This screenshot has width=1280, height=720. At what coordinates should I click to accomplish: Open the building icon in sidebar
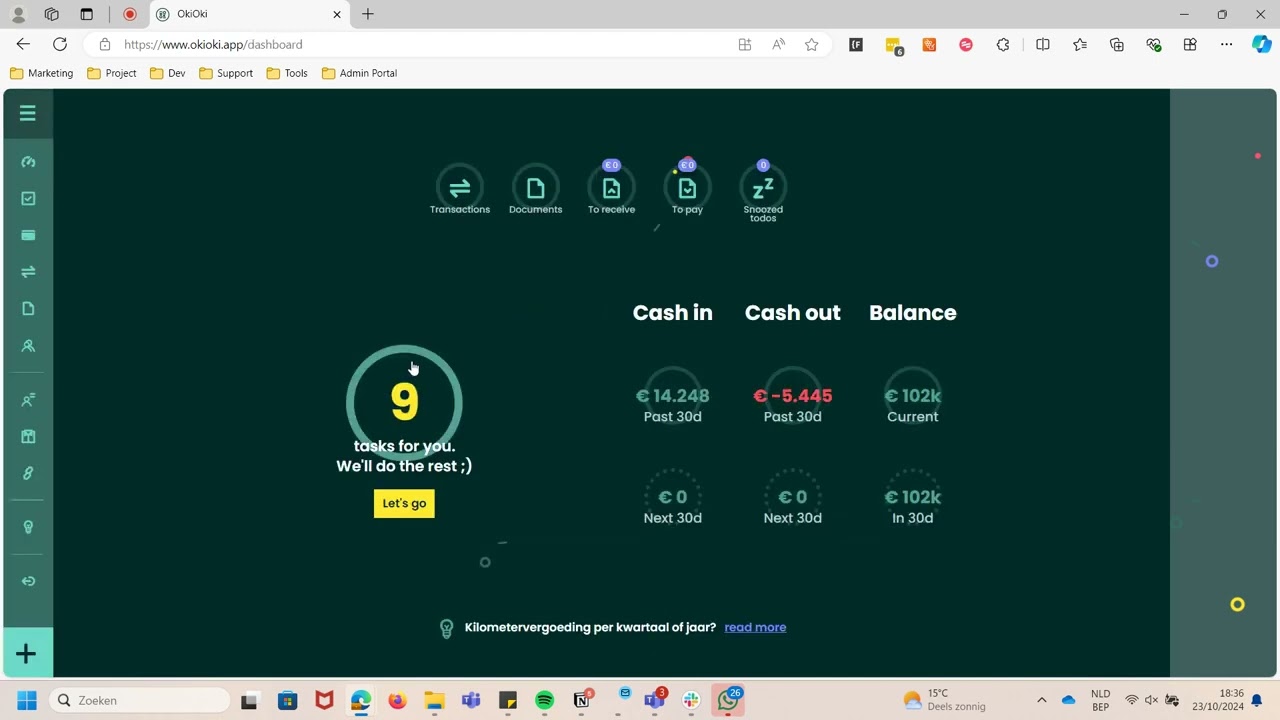click(x=28, y=436)
